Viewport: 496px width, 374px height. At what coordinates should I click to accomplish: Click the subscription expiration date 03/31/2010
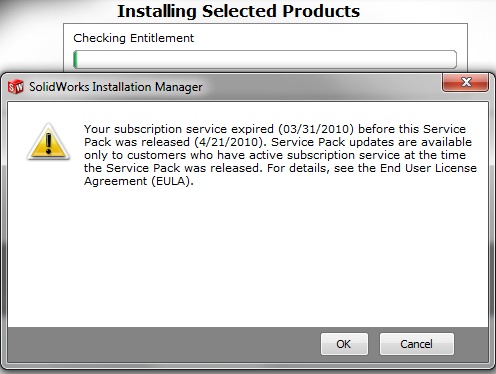[316, 129]
